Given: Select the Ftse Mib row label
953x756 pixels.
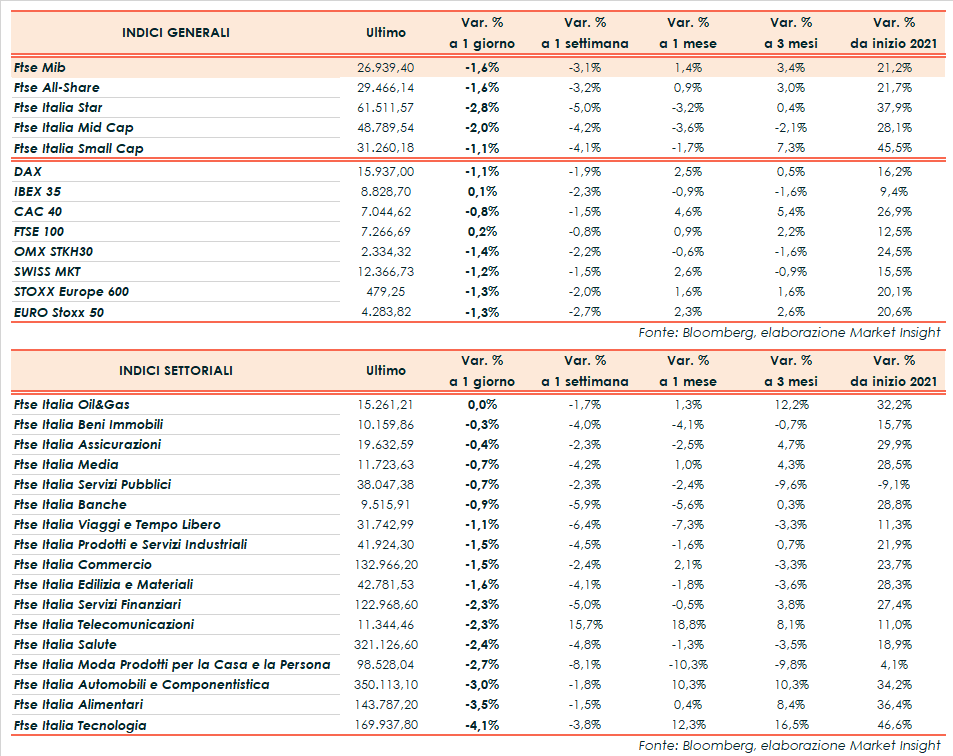Looking at the screenshot, I should tap(41, 67).
